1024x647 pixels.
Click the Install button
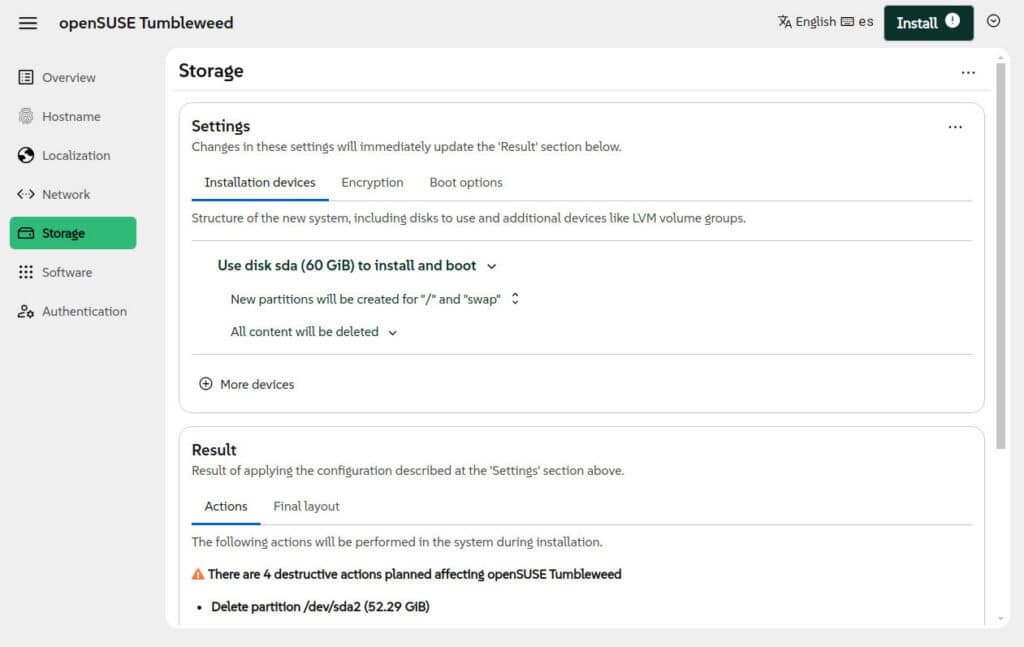pyautogui.click(x=928, y=22)
